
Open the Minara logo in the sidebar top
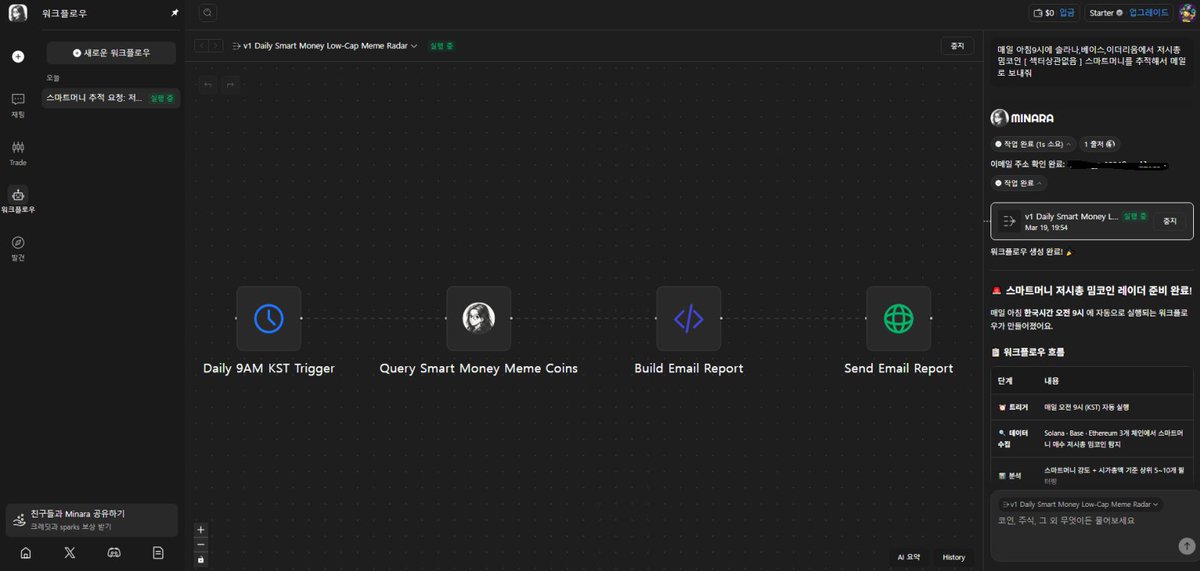point(18,13)
